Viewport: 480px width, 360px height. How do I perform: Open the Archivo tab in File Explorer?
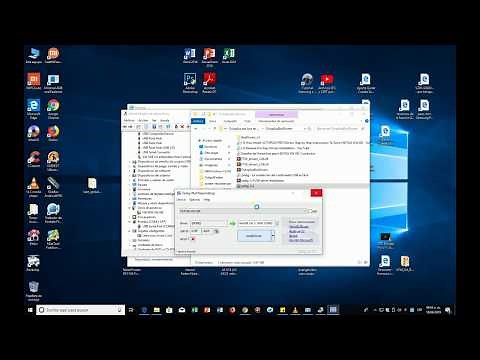point(198,121)
